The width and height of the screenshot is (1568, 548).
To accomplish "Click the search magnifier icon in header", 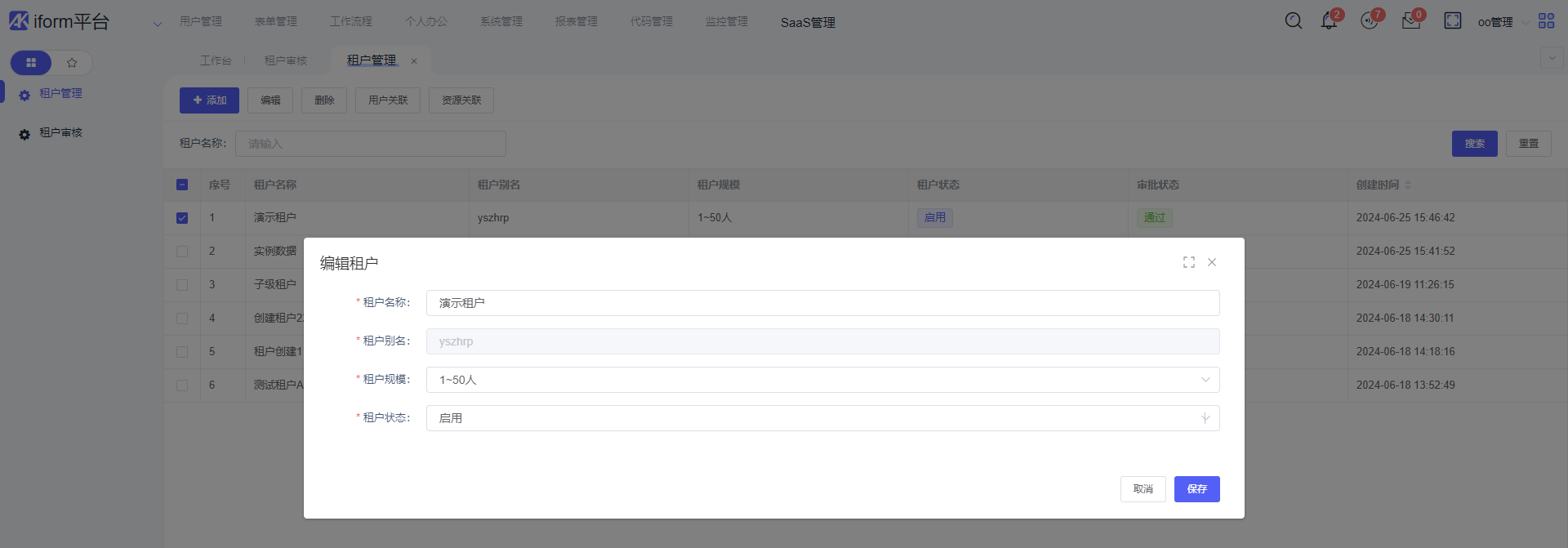I will (1293, 21).
